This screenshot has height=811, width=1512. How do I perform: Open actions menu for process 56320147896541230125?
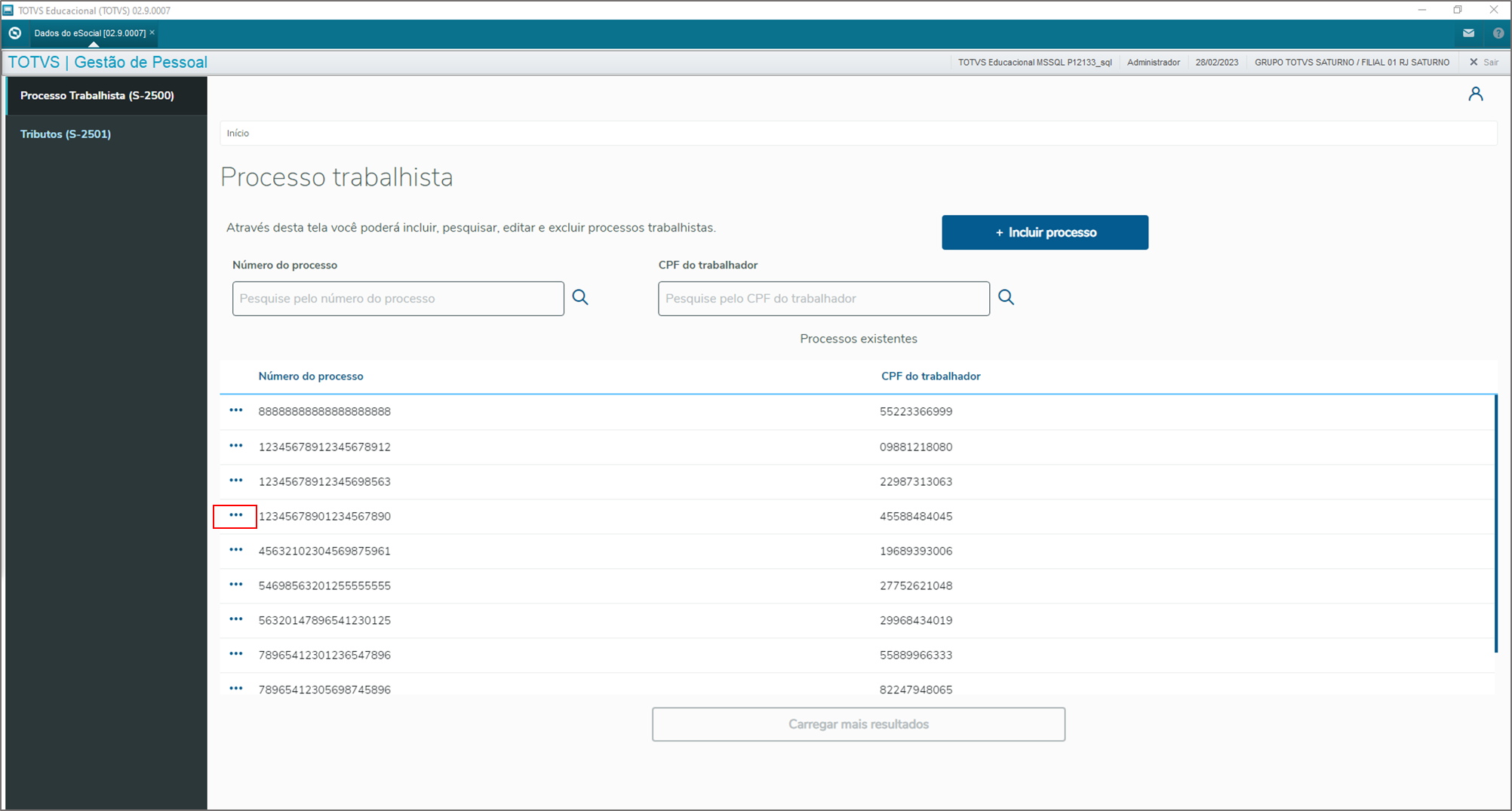[x=236, y=619]
